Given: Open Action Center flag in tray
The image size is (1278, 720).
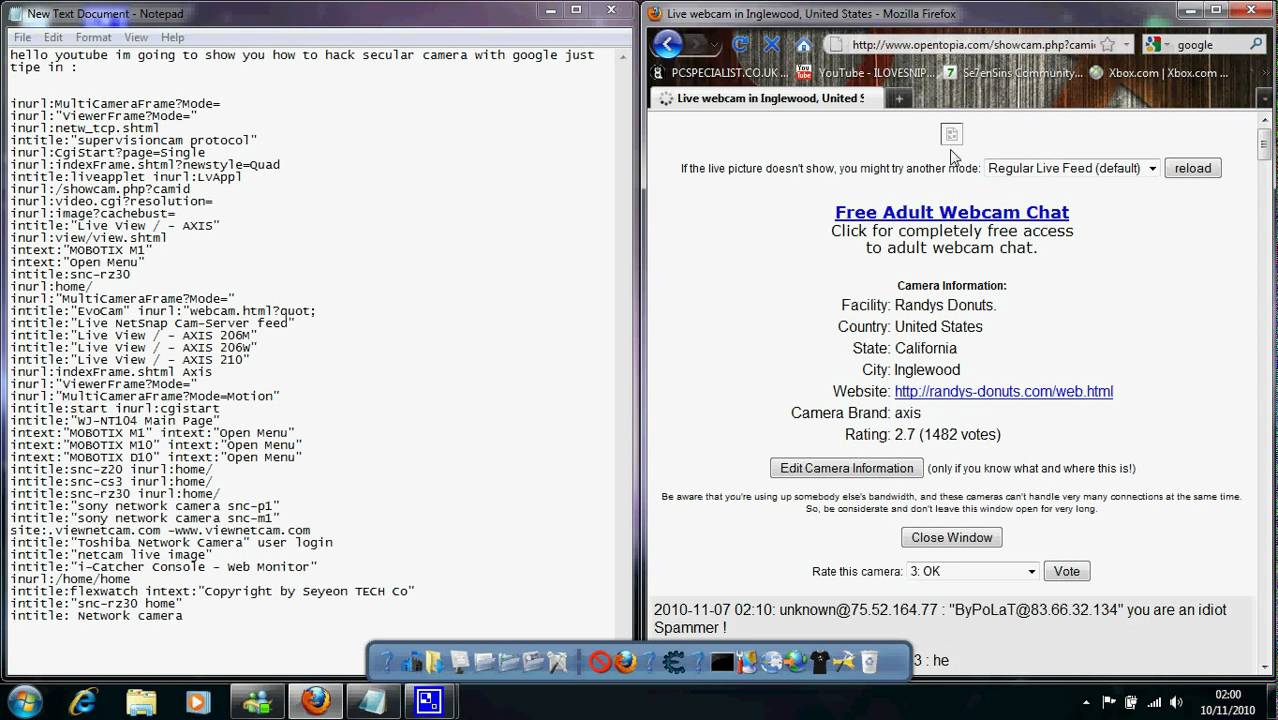Looking at the screenshot, I should click(x=1108, y=702).
